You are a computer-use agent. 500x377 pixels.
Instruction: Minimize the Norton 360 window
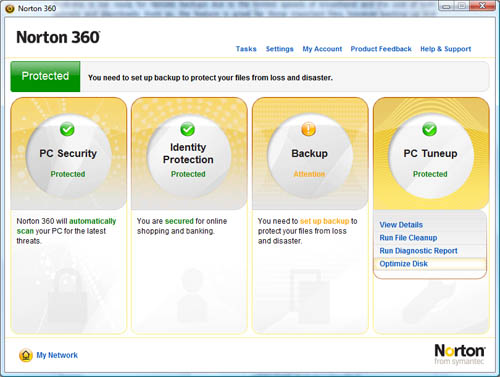click(447, 6)
